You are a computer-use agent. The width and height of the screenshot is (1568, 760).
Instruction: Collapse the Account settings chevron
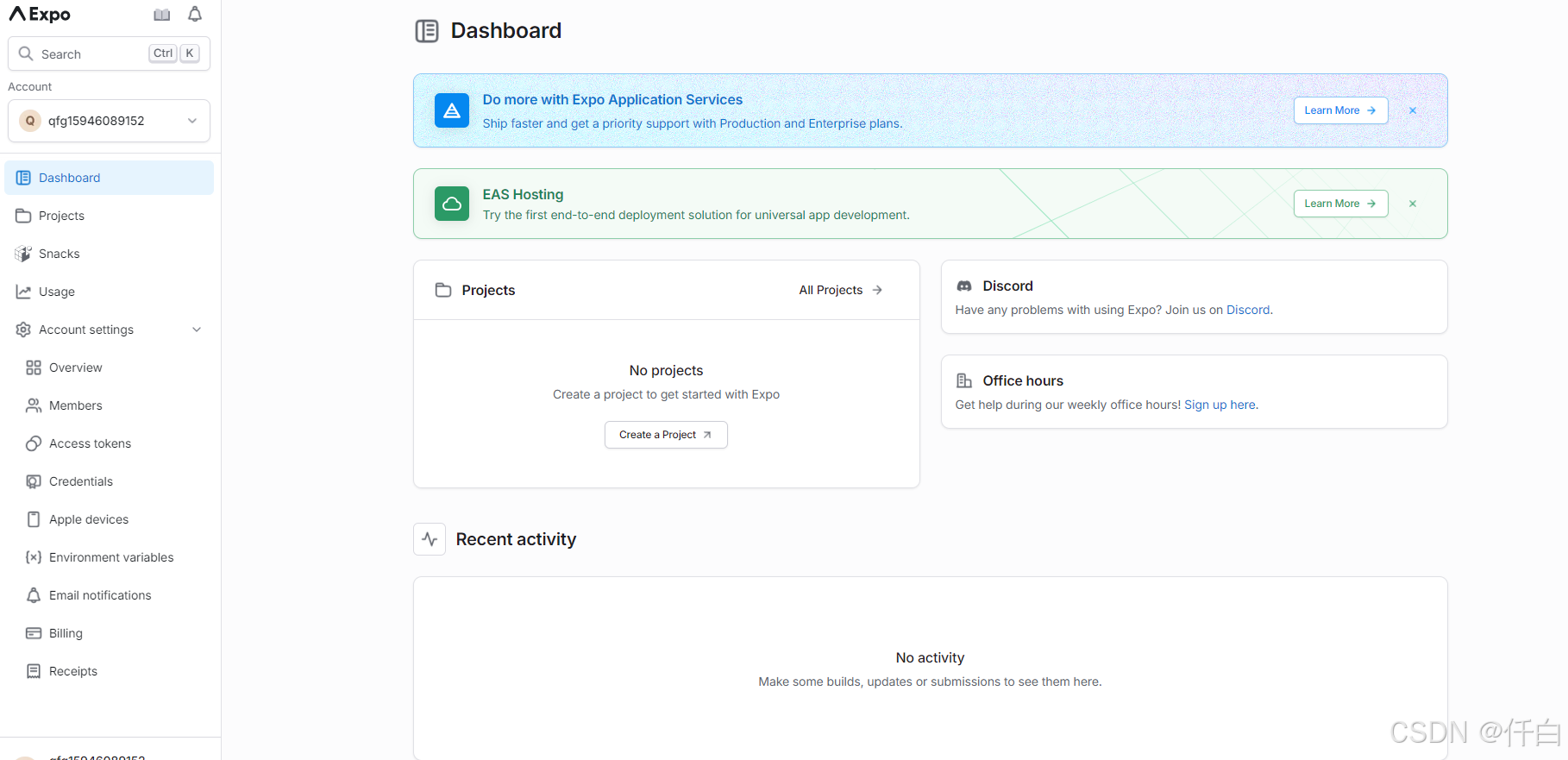click(x=197, y=330)
